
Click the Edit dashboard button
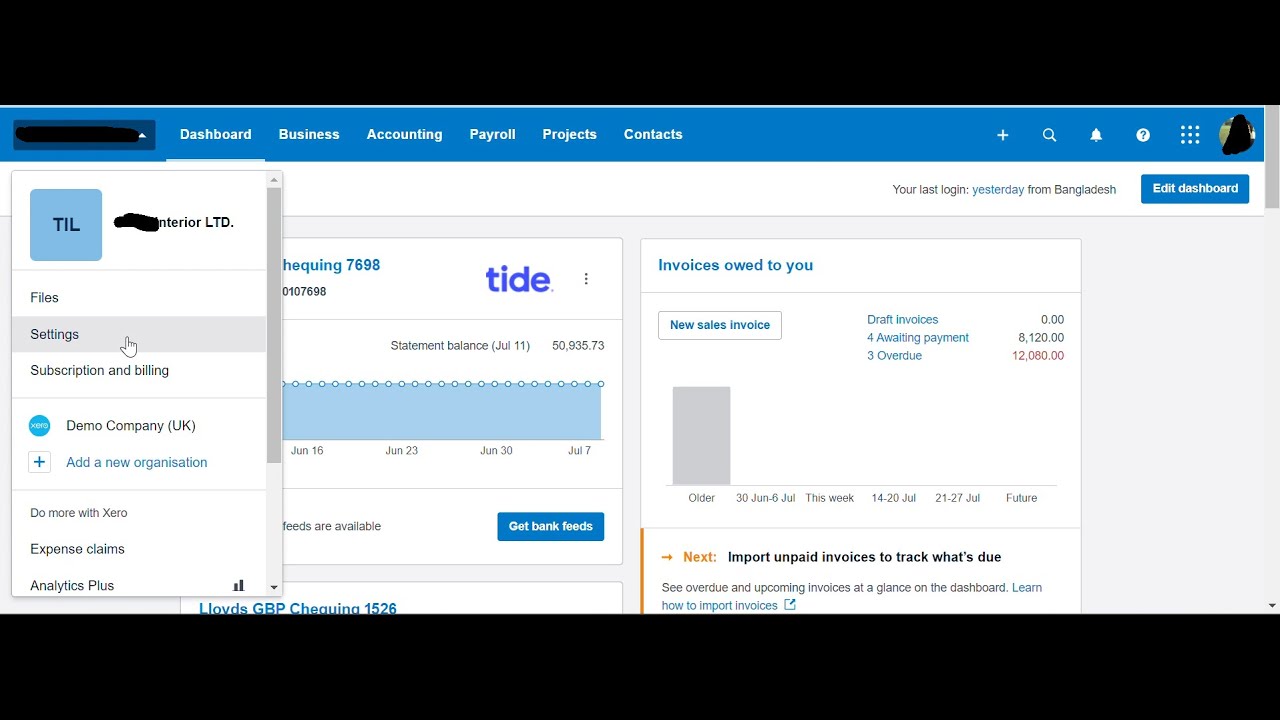coord(1195,188)
